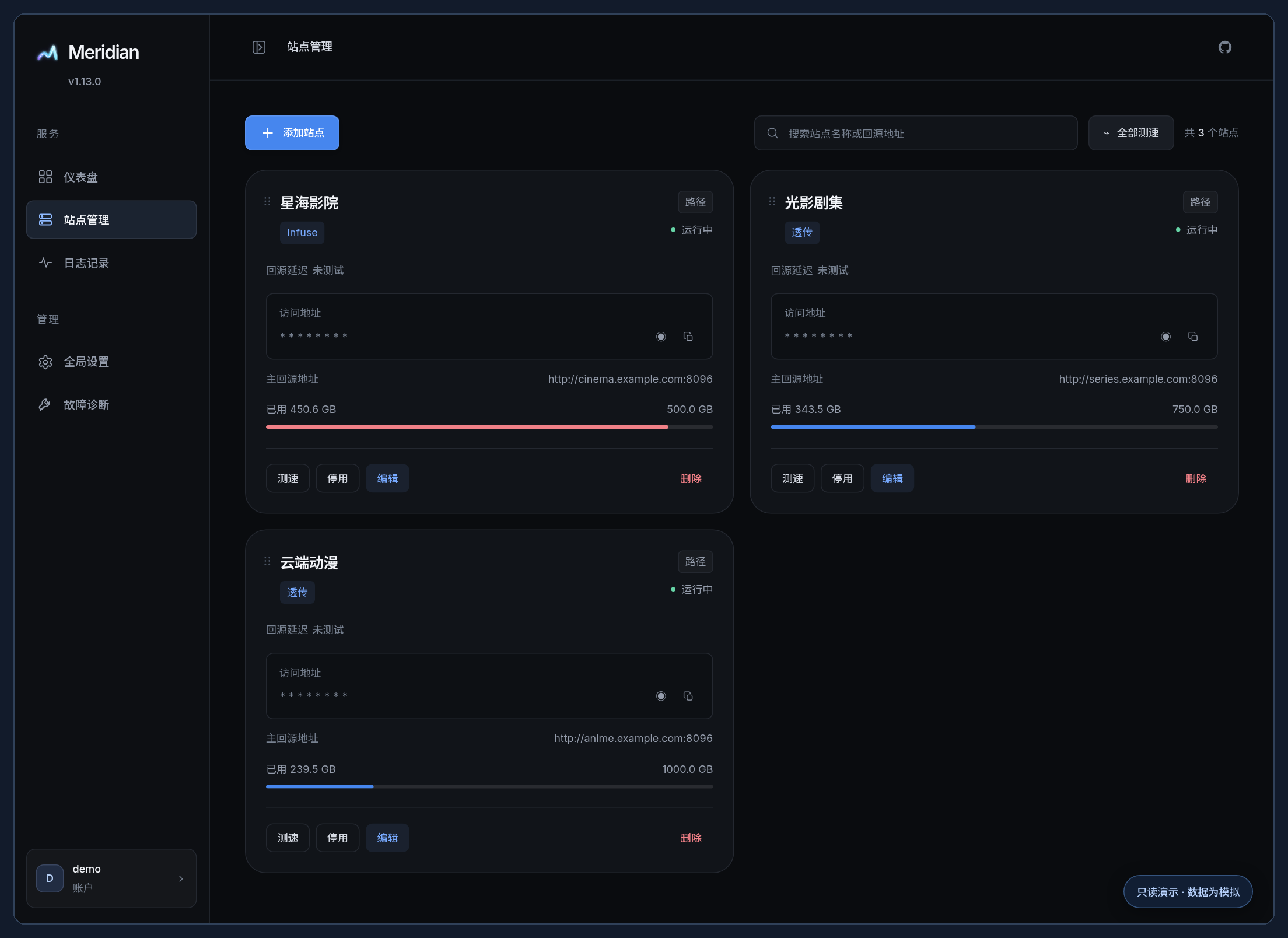Edit the 星海影院 site with 编辑

(387, 478)
